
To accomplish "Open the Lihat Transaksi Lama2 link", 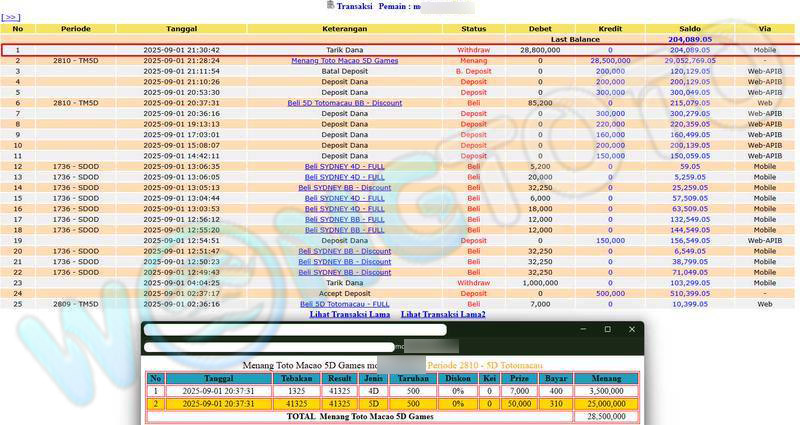I will [x=443, y=314].
